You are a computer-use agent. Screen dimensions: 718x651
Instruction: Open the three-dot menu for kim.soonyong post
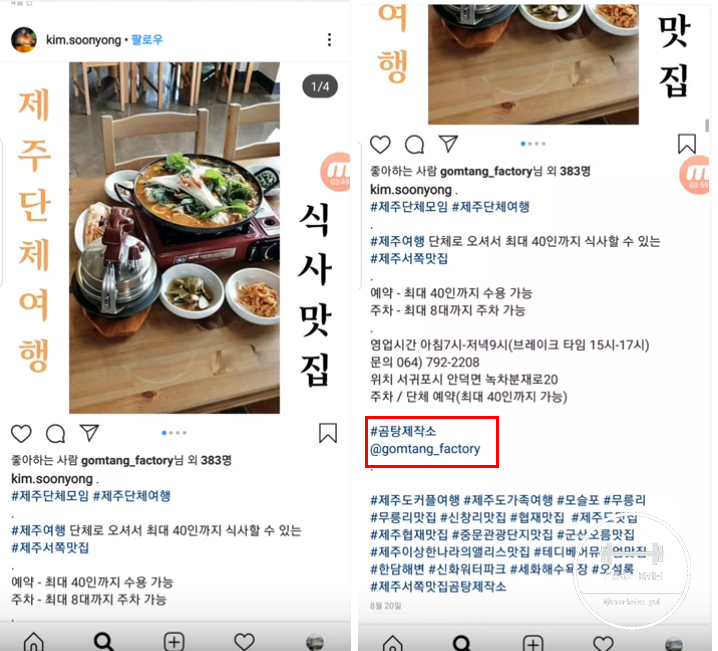click(329, 40)
